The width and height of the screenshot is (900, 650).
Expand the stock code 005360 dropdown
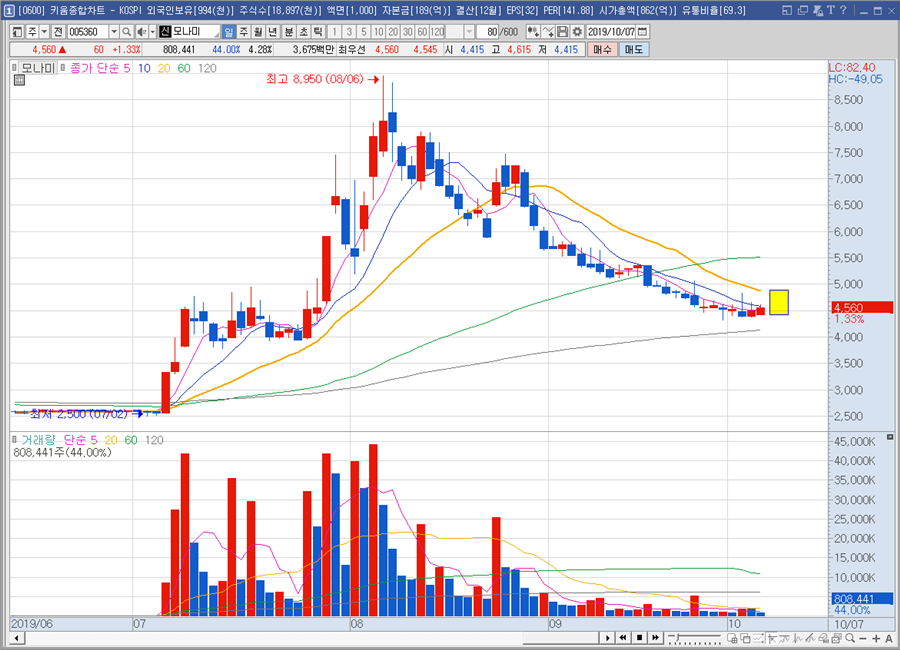114,32
